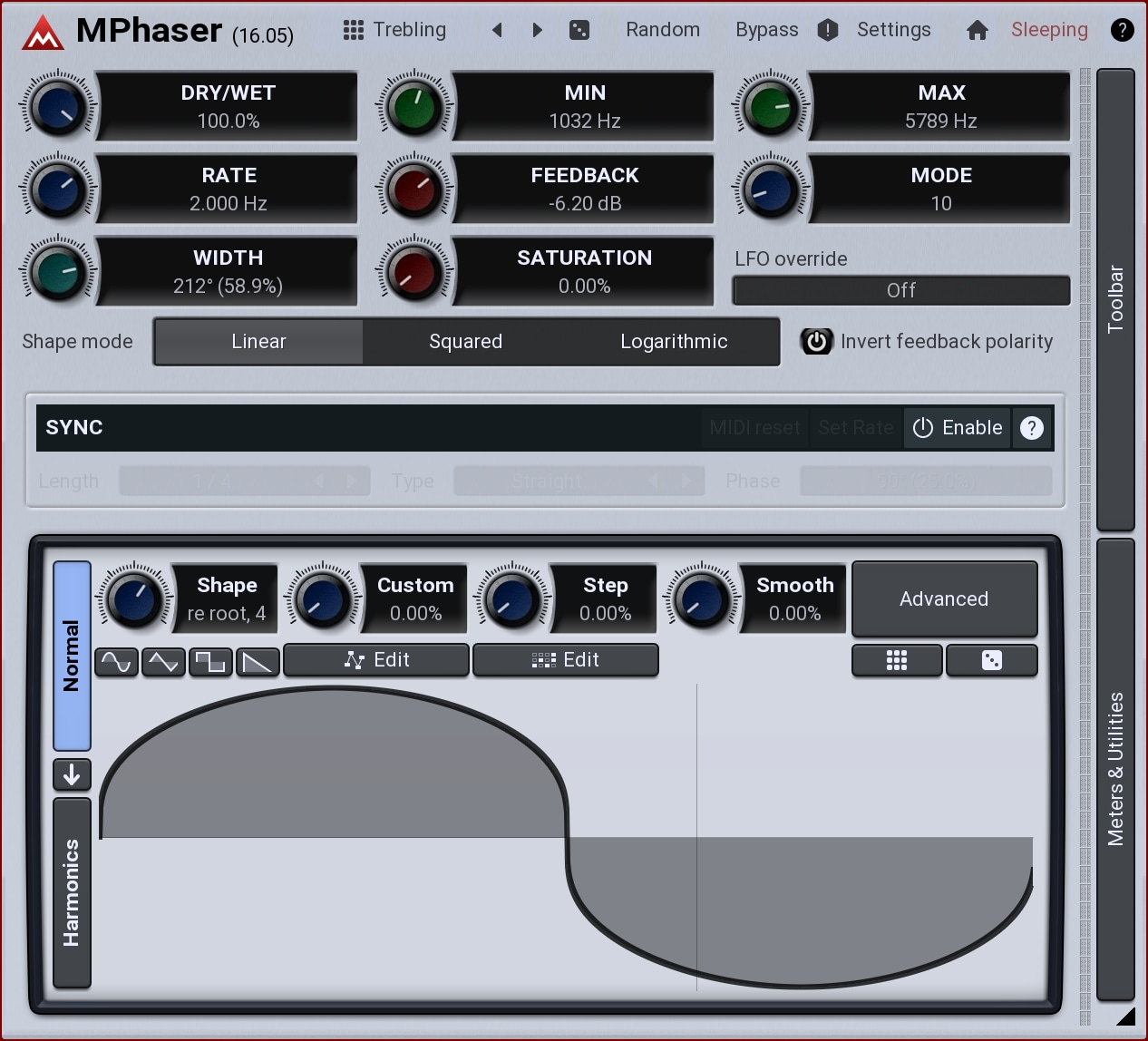Click the MAX frequency knob
The height and width of the screenshot is (1041, 1148).
click(771, 106)
